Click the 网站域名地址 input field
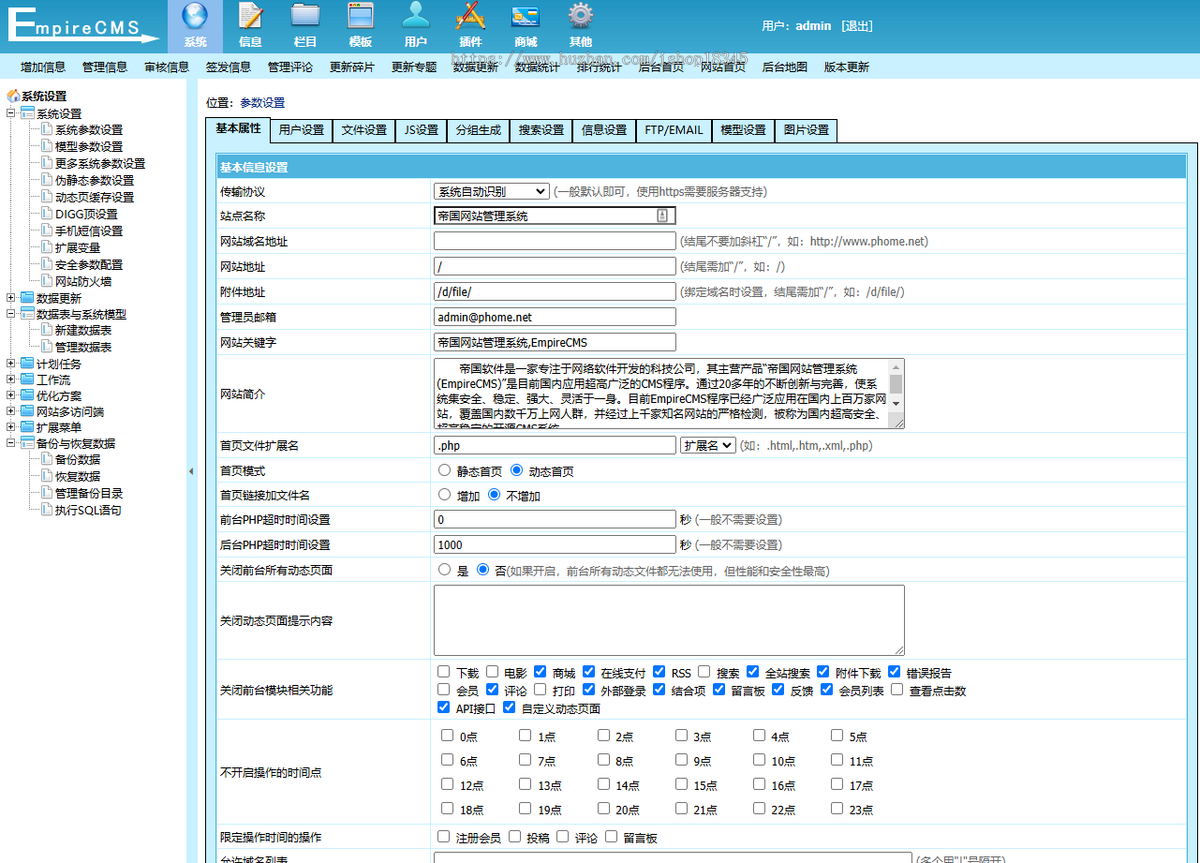This screenshot has width=1200, height=863. point(555,241)
